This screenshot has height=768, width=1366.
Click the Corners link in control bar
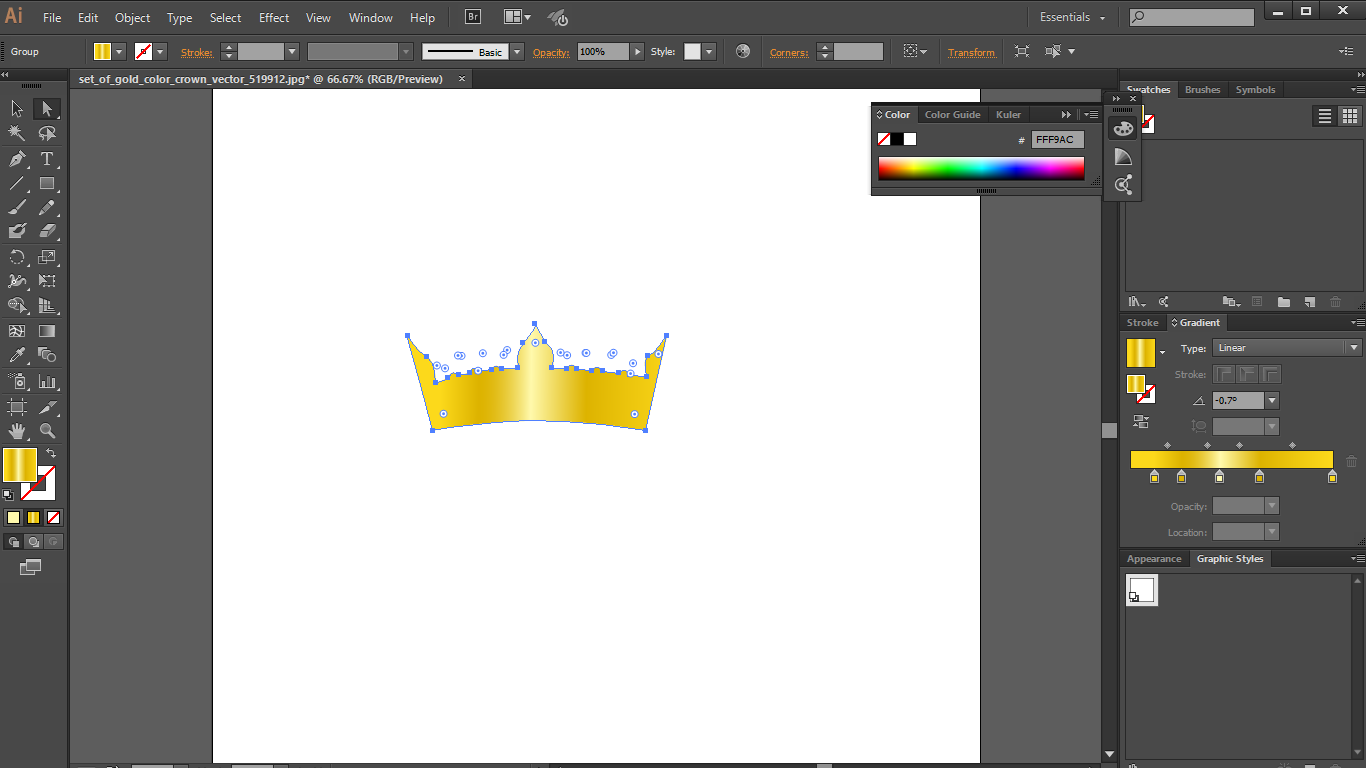click(x=789, y=51)
